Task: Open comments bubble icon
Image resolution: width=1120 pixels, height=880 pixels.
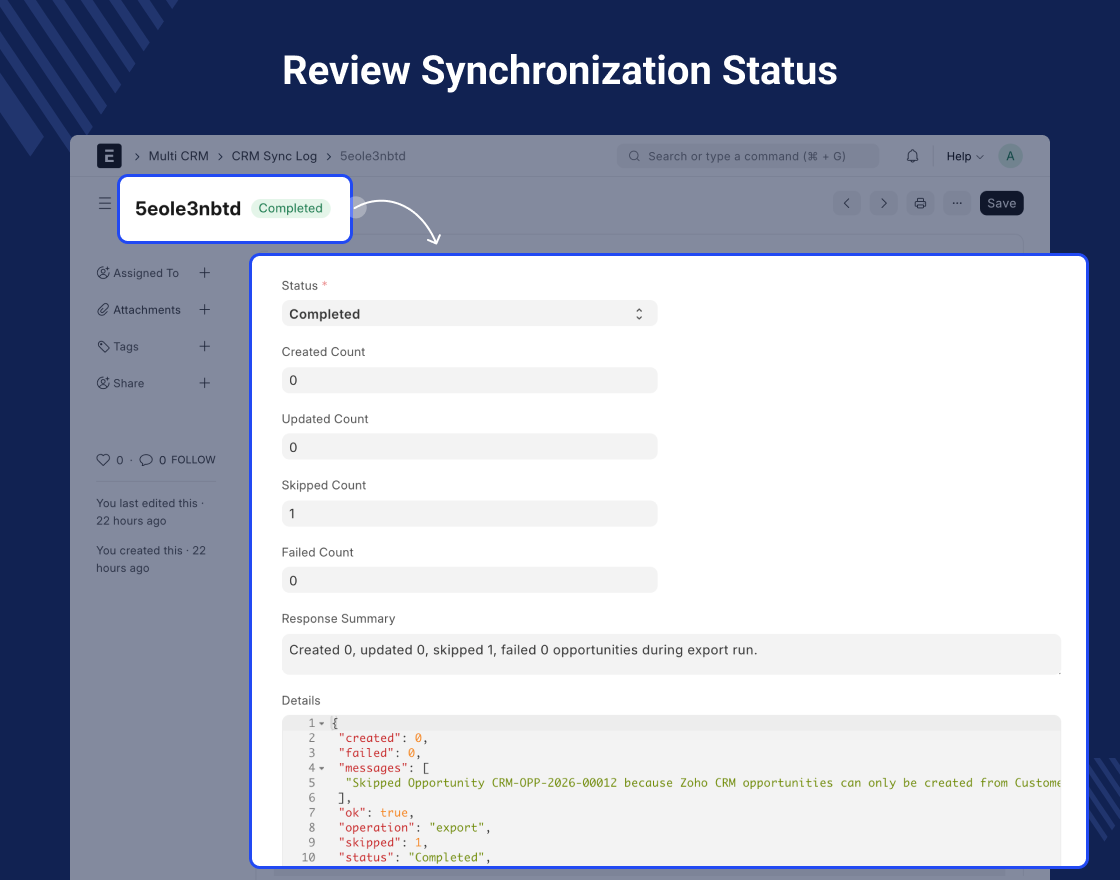Action: point(146,460)
